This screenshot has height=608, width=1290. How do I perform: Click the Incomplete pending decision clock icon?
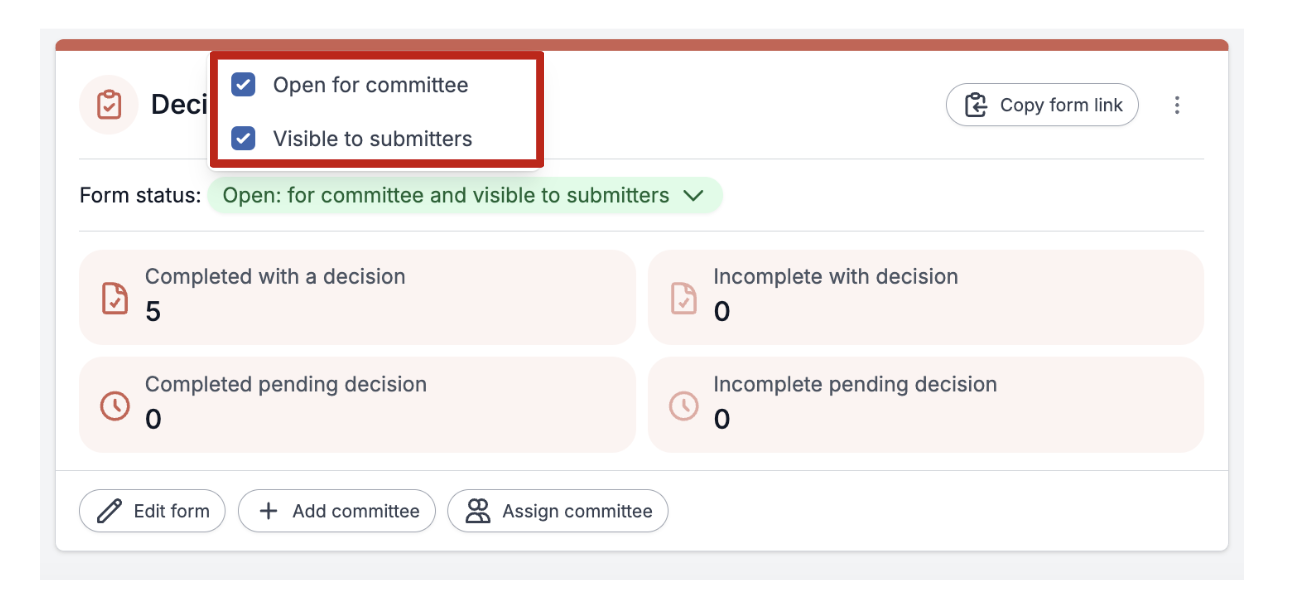pos(684,405)
